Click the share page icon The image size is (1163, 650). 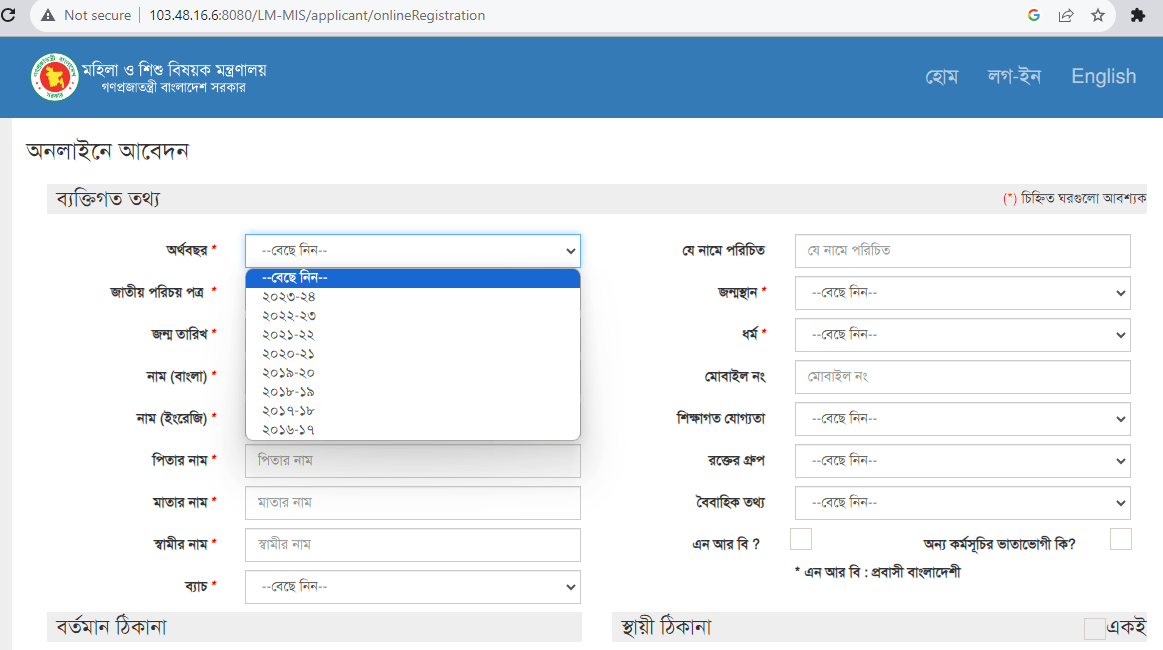tap(1066, 15)
